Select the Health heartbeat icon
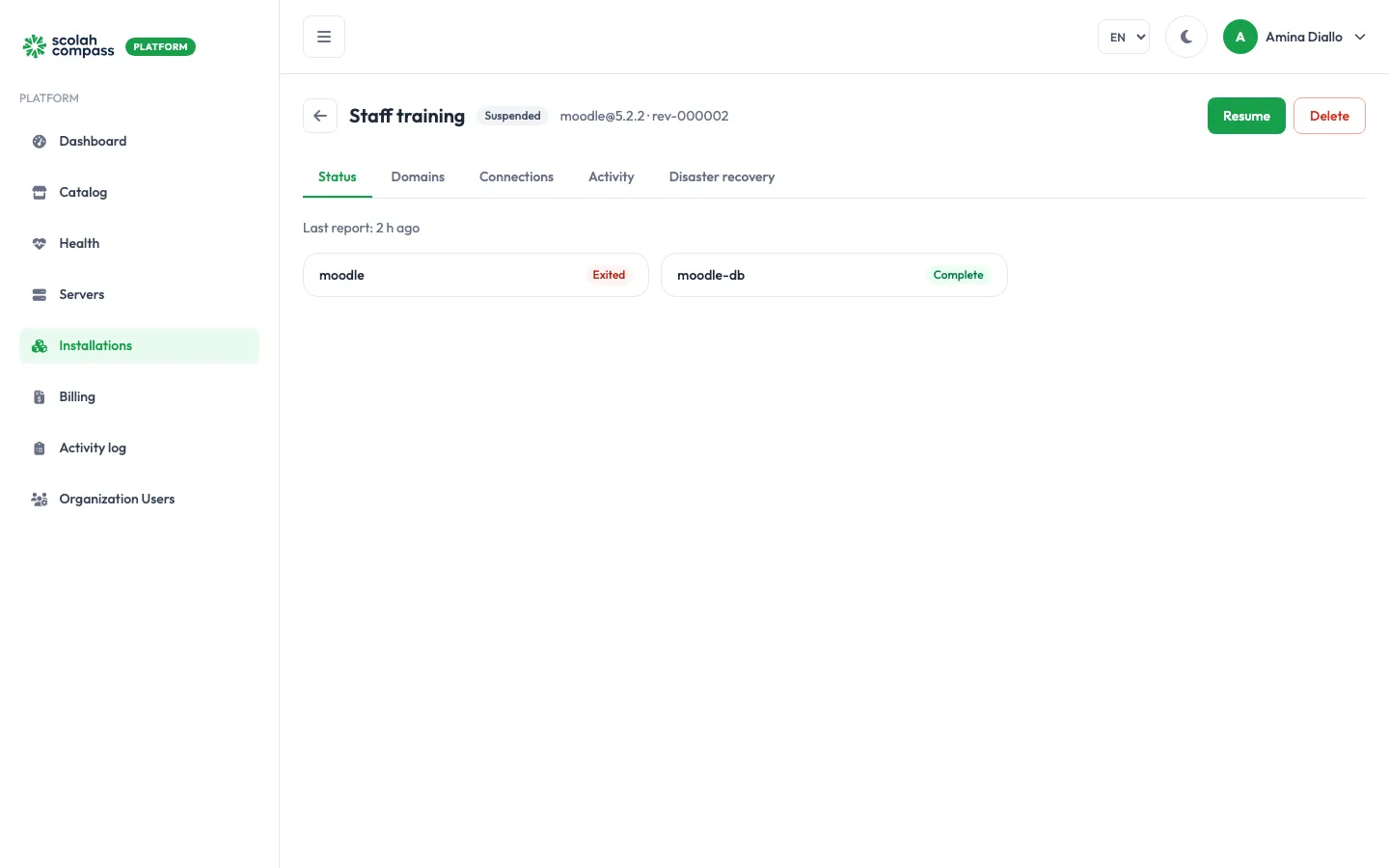Viewport: 1389px width, 868px height. (x=40, y=244)
